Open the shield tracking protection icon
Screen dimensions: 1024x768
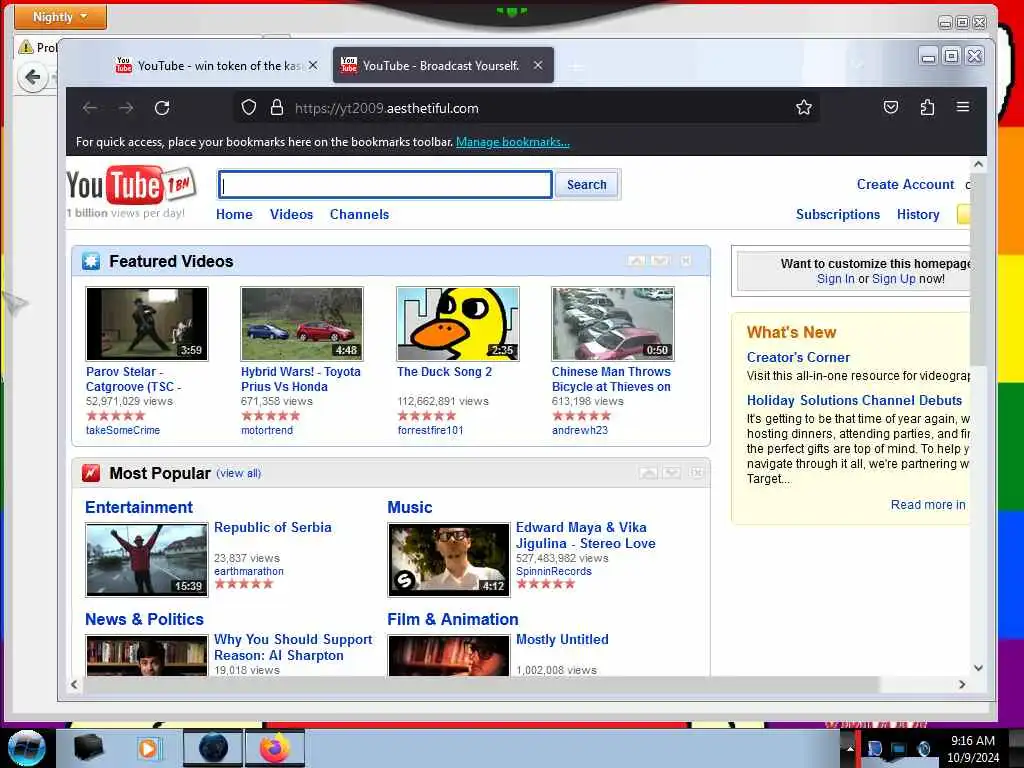(249, 108)
